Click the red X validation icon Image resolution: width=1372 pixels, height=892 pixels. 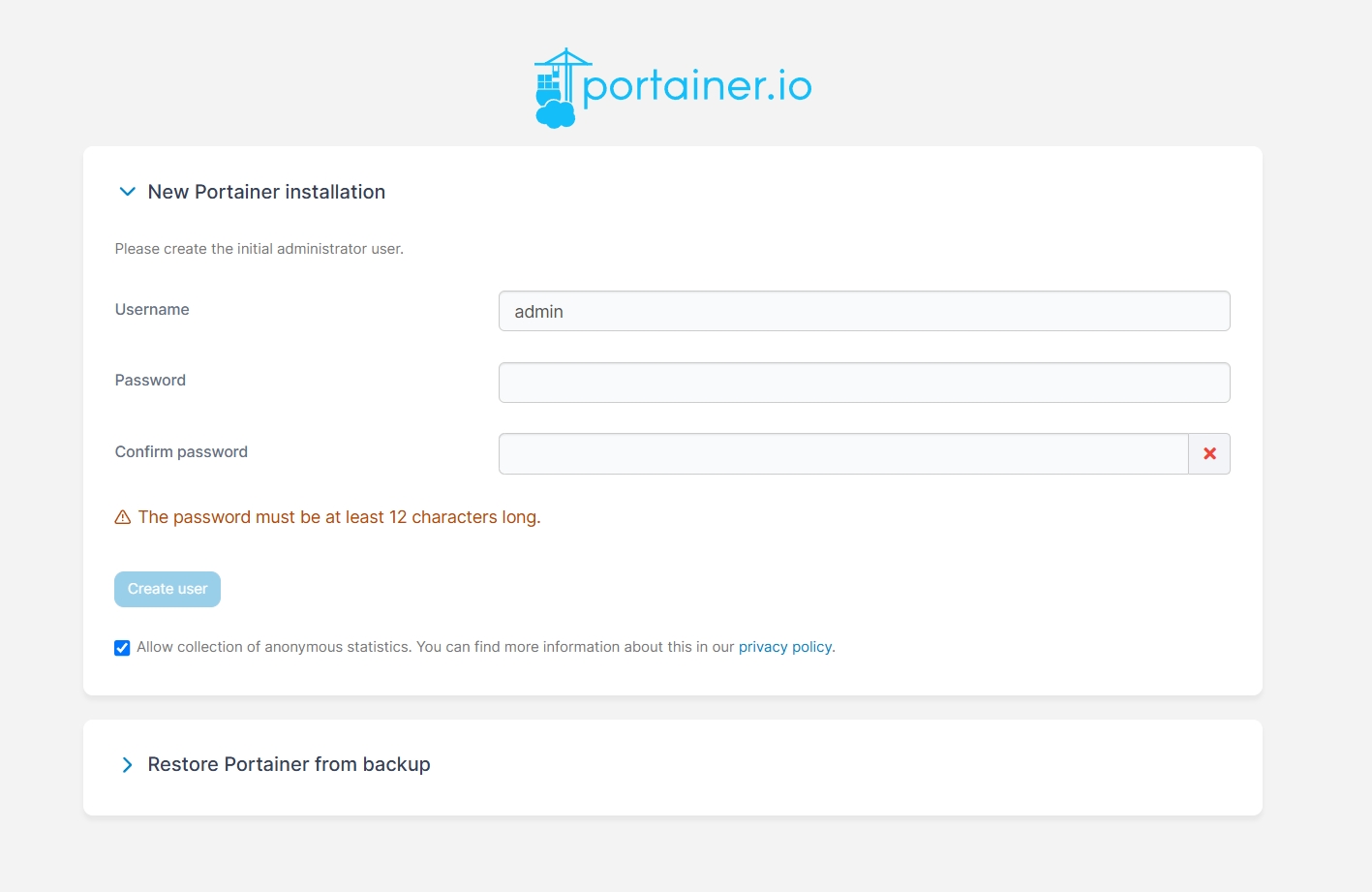(1209, 453)
